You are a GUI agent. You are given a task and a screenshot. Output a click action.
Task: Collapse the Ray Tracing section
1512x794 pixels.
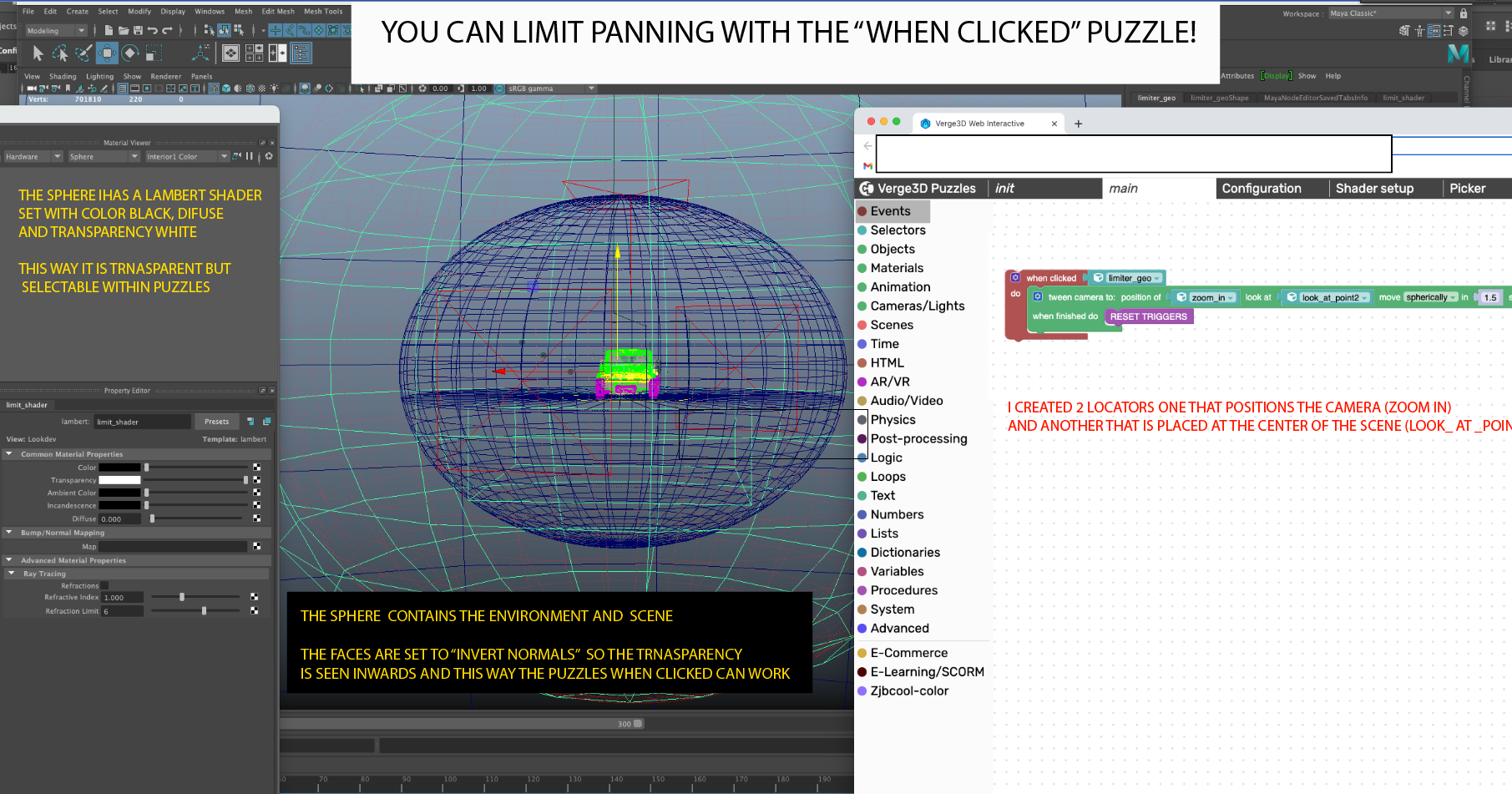click(x=11, y=574)
